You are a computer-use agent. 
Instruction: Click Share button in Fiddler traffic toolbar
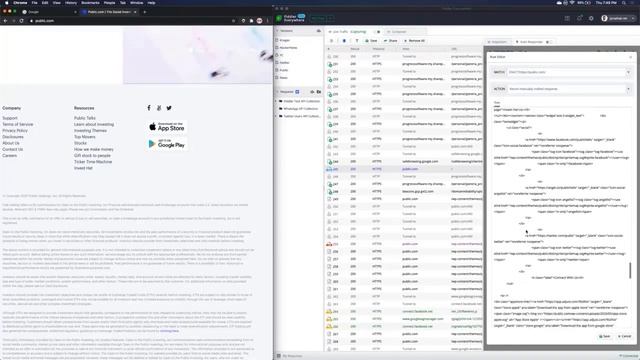391,41
